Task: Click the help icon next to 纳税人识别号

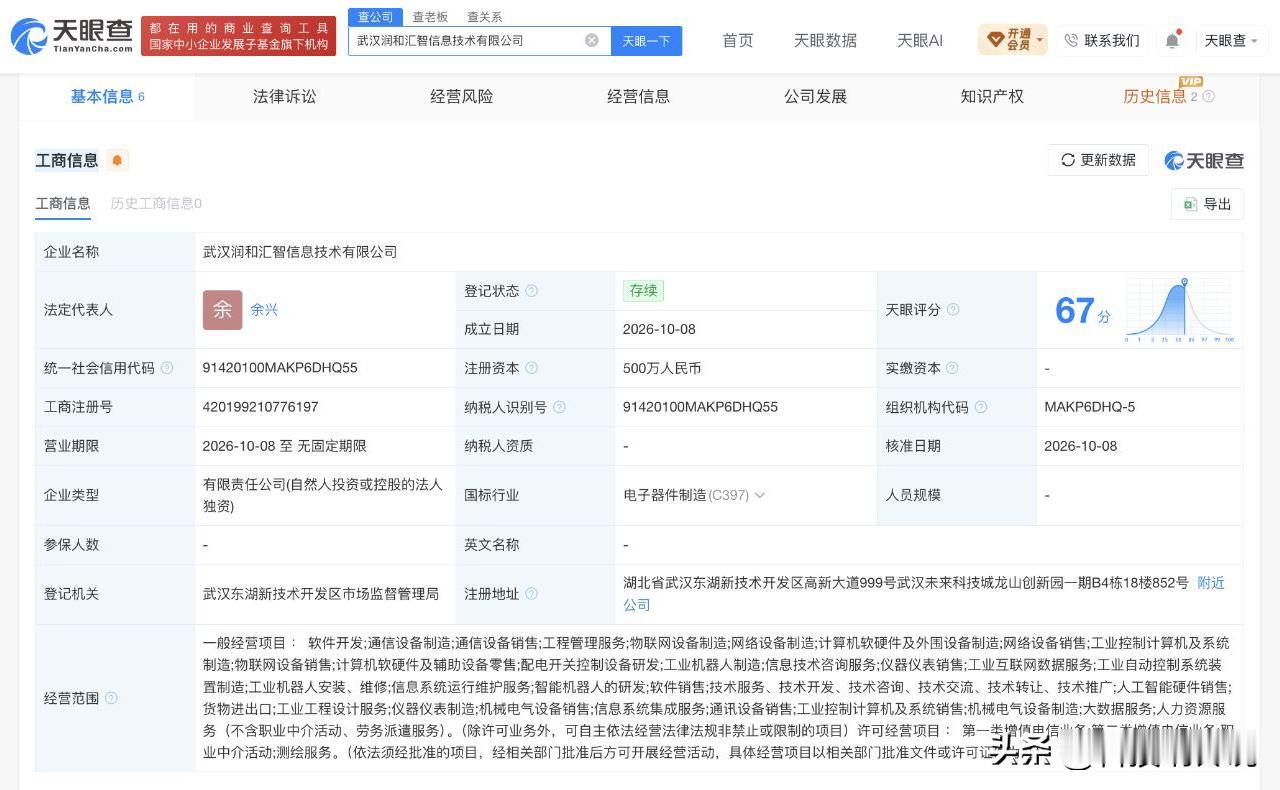Action: pos(559,407)
